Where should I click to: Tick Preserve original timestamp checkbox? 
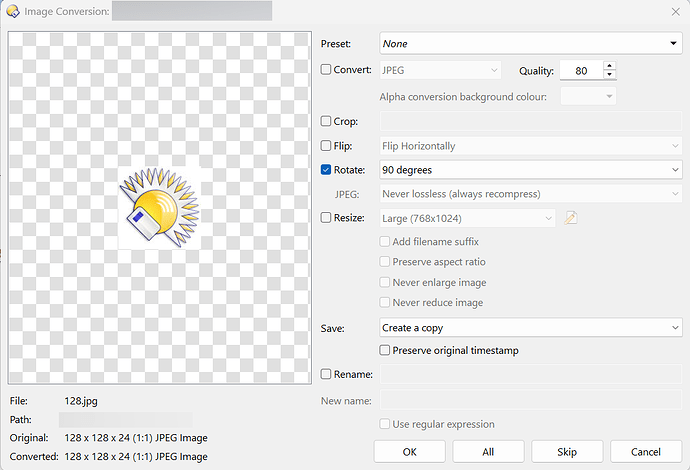coord(385,350)
